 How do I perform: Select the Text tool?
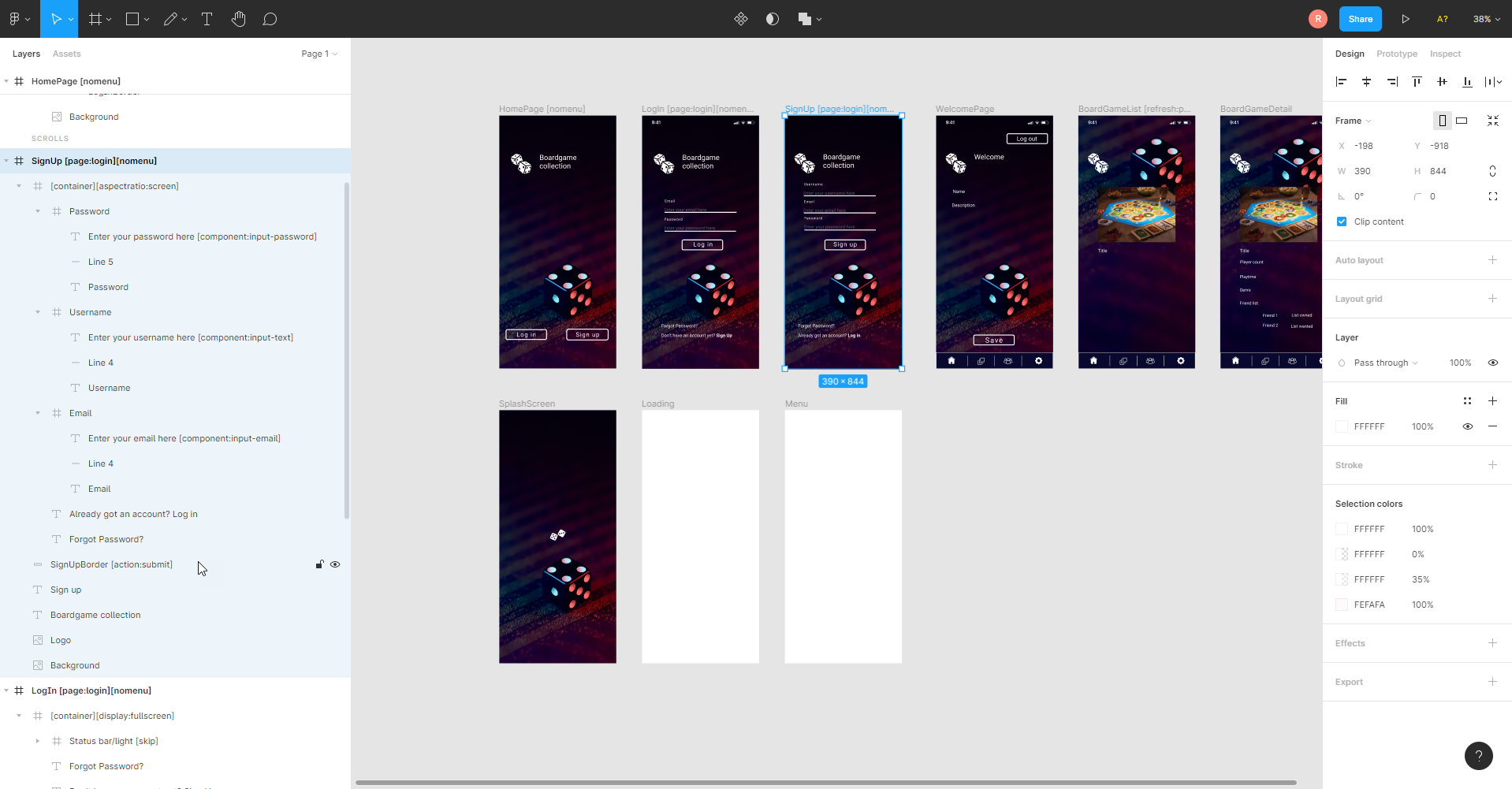[x=207, y=19]
